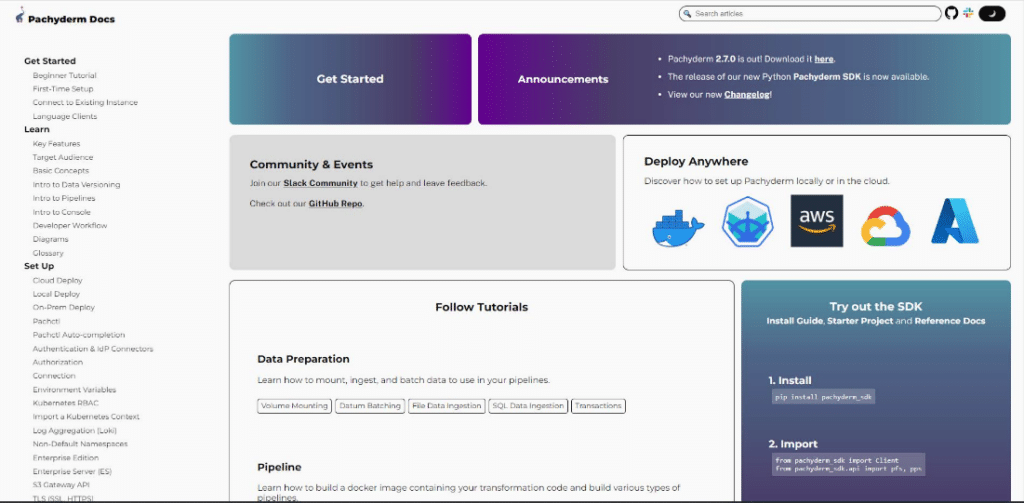The height and width of the screenshot is (503, 1024).
Task: Open the Slack icon in header
Action: pyautogui.click(x=968, y=13)
